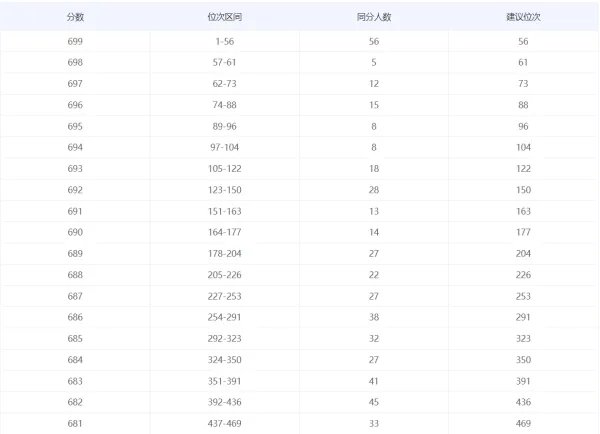Image resolution: width=600 pixels, height=434 pixels.
Task: Click the score cell 695
Action: (x=76, y=126)
